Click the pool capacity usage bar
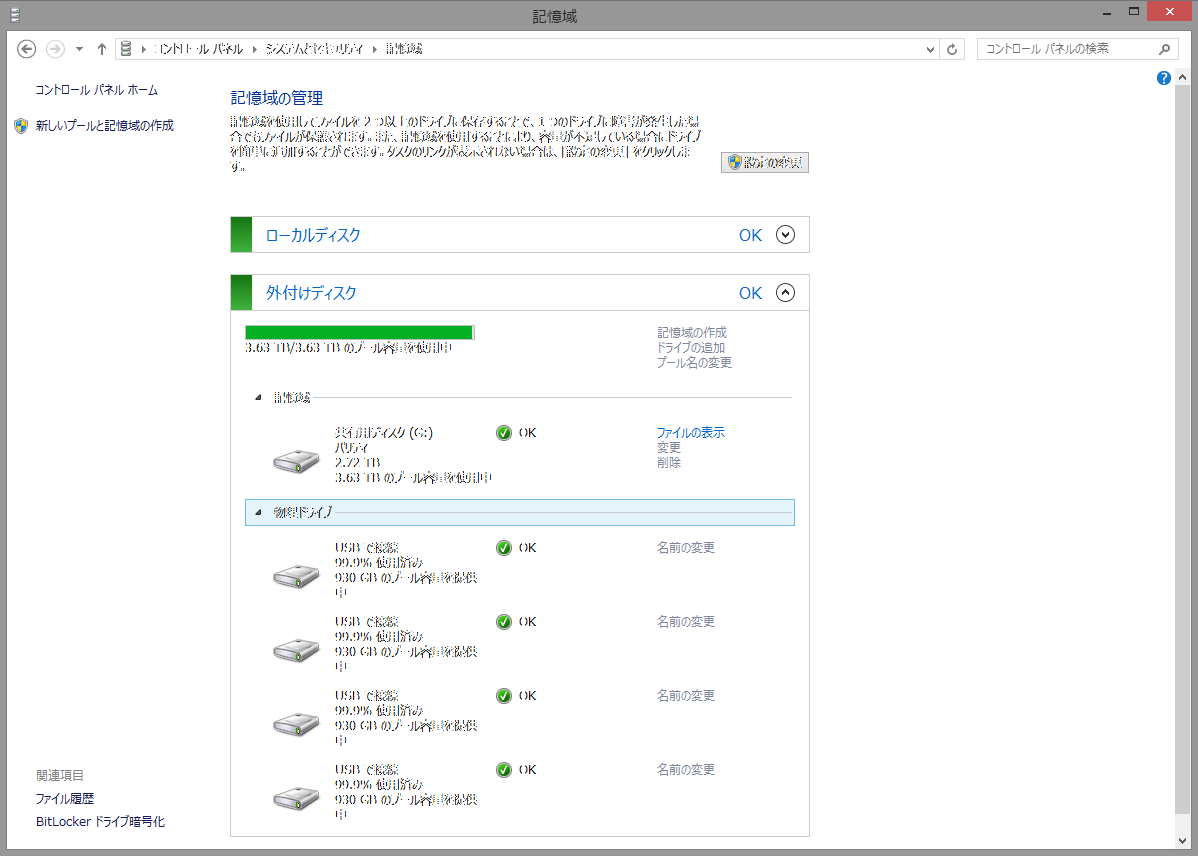 tap(360, 332)
